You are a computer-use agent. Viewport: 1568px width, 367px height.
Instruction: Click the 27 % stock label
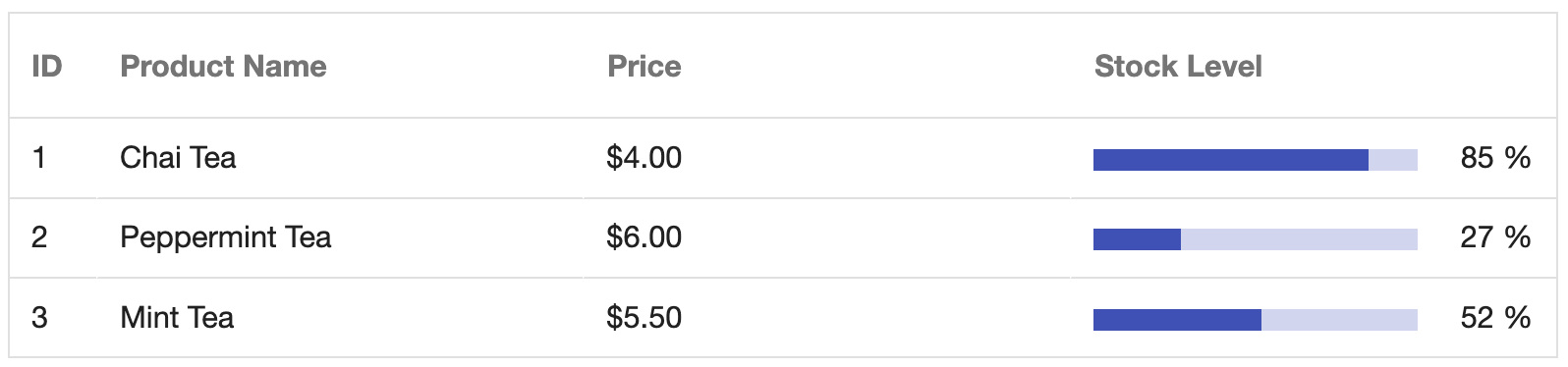(x=1495, y=237)
